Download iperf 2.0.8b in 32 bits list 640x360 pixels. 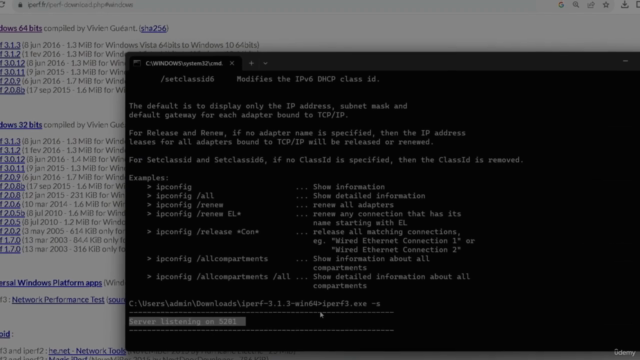pyautogui.click(x=12, y=186)
